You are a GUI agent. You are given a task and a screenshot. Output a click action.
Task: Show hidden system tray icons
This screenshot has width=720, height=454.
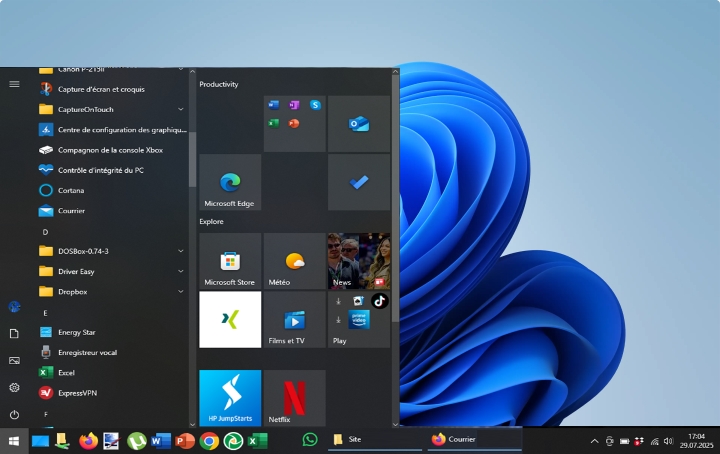[594, 441]
